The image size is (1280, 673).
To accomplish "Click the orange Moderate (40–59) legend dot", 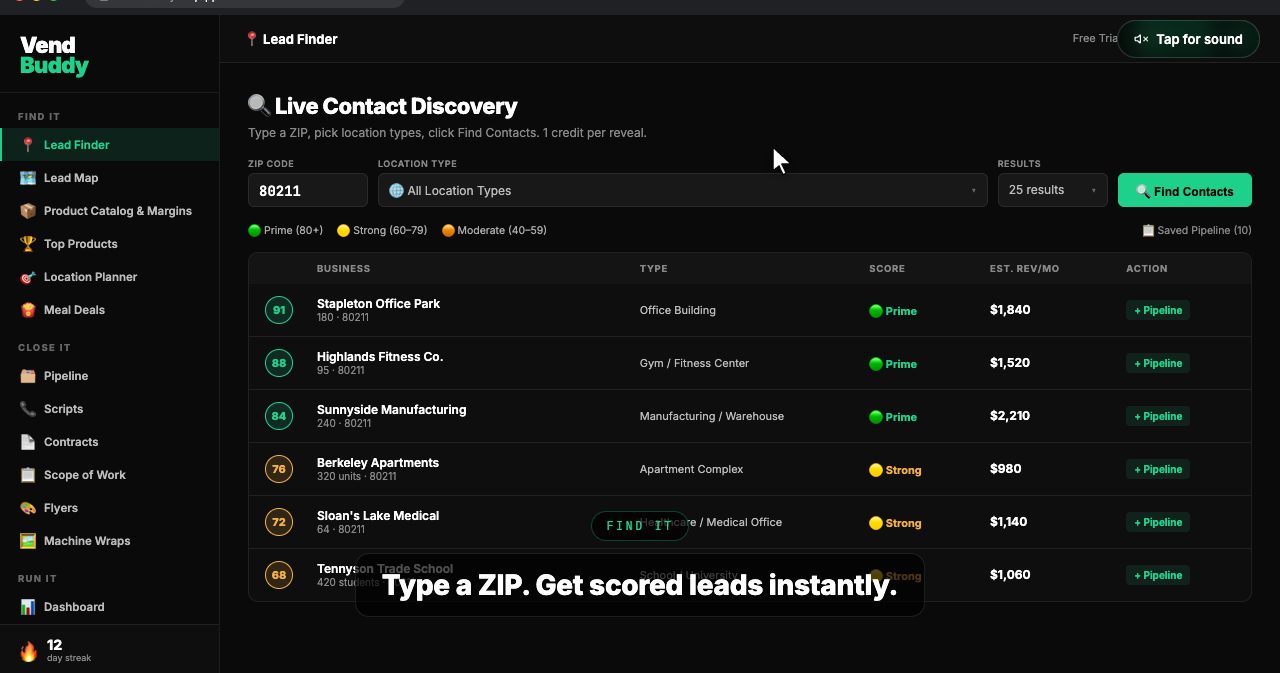I will [448, 230].
